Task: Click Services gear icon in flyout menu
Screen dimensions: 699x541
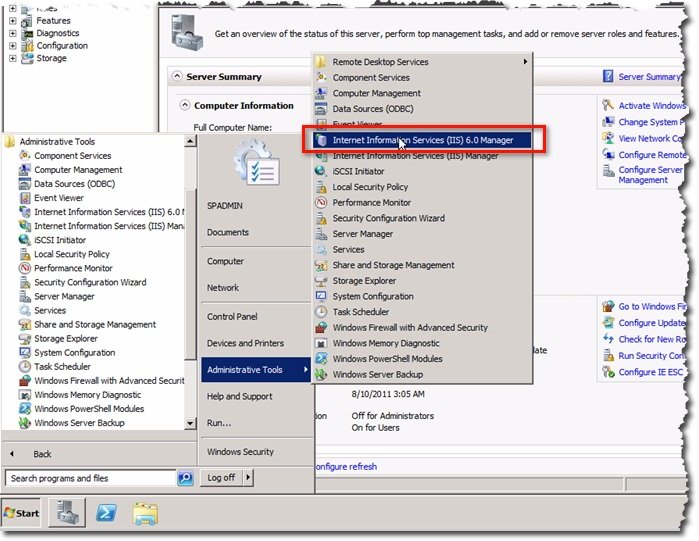Action: [321, 250]
